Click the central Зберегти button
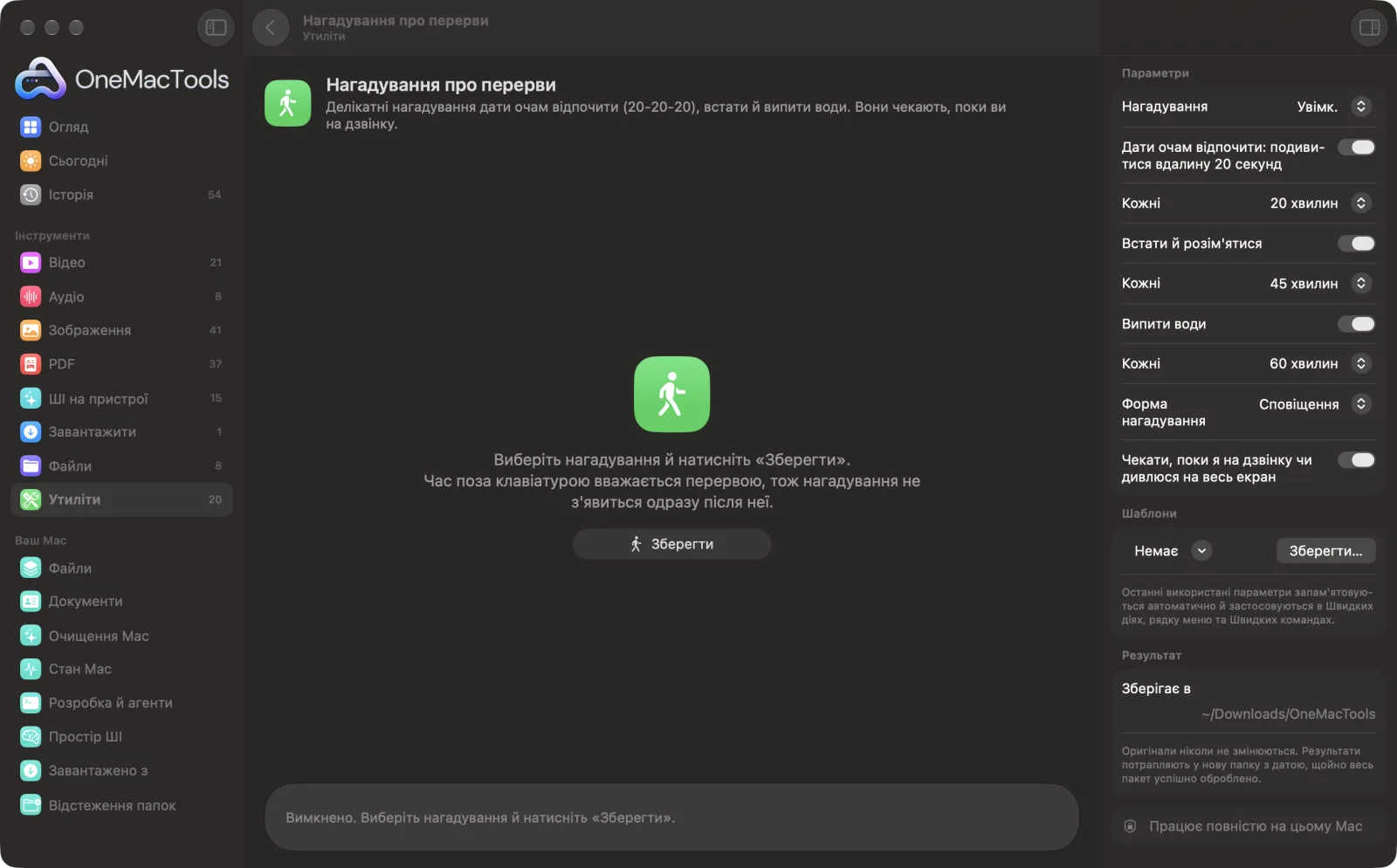The height and width of the screenshot is (868, 1397). click(671, 544)
